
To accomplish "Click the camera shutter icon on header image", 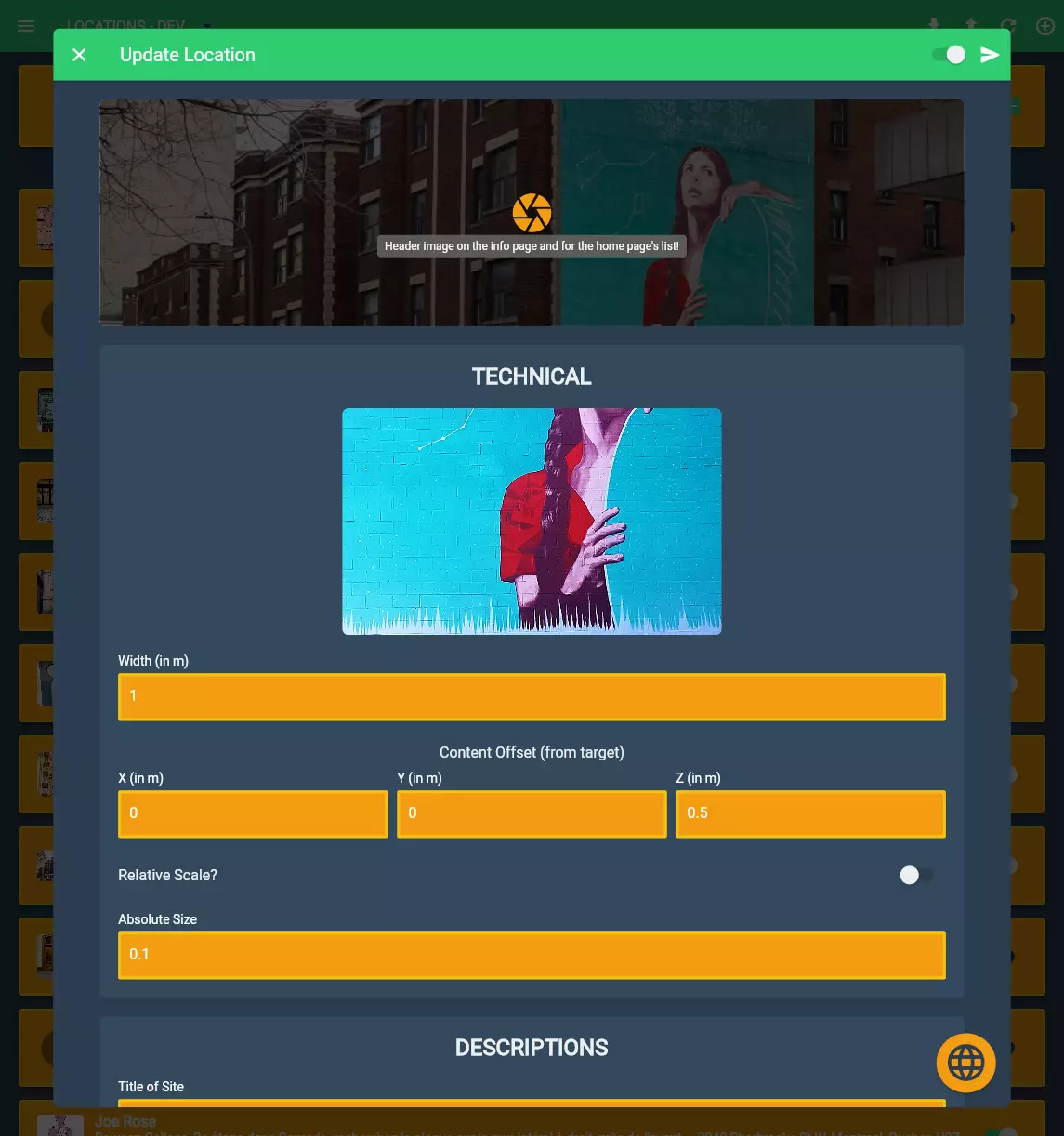I will point(532,213).
